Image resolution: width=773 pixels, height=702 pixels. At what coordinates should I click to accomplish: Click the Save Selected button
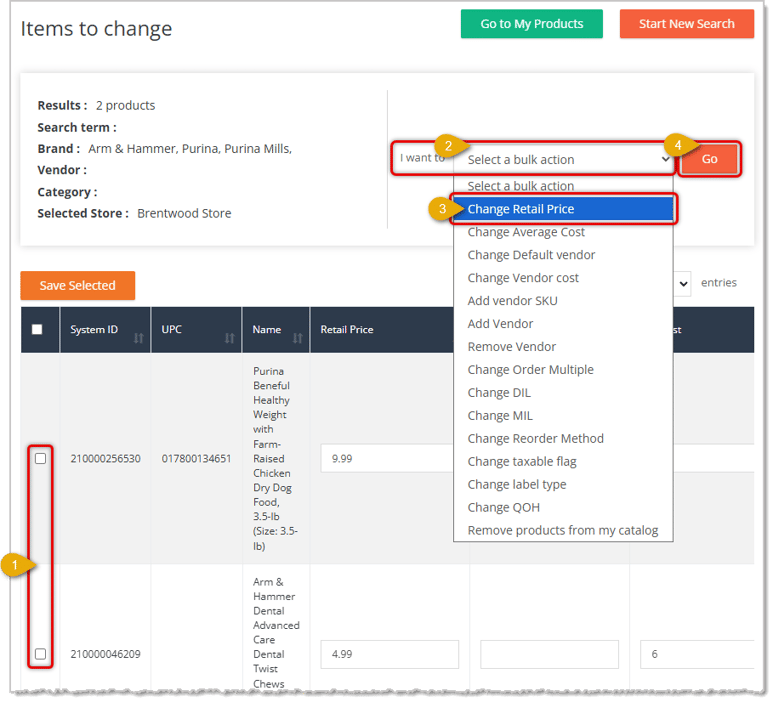tap(78, 287)
